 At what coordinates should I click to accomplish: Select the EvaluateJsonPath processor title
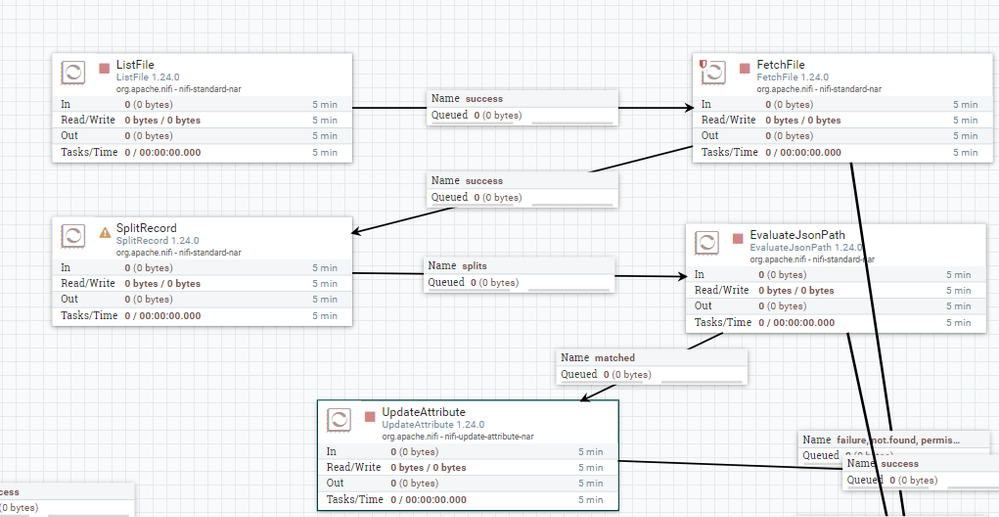pos(797,235)
